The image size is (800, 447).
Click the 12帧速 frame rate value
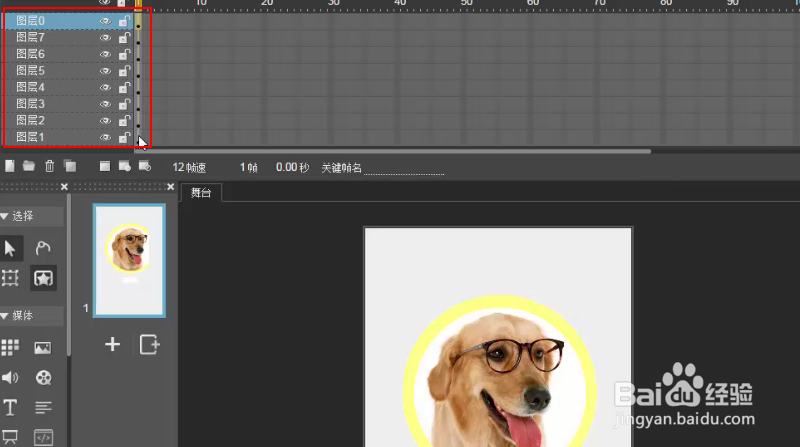189,167
